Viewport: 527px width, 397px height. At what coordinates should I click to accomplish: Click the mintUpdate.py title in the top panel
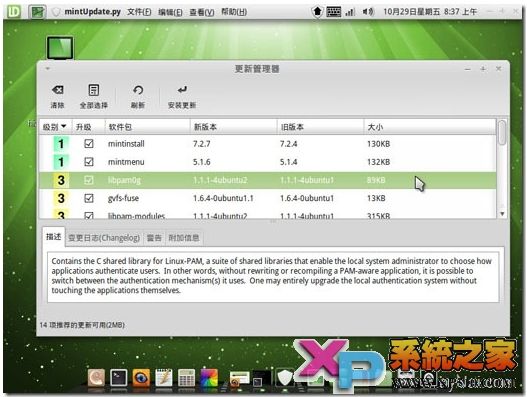(x=92, y=12)
